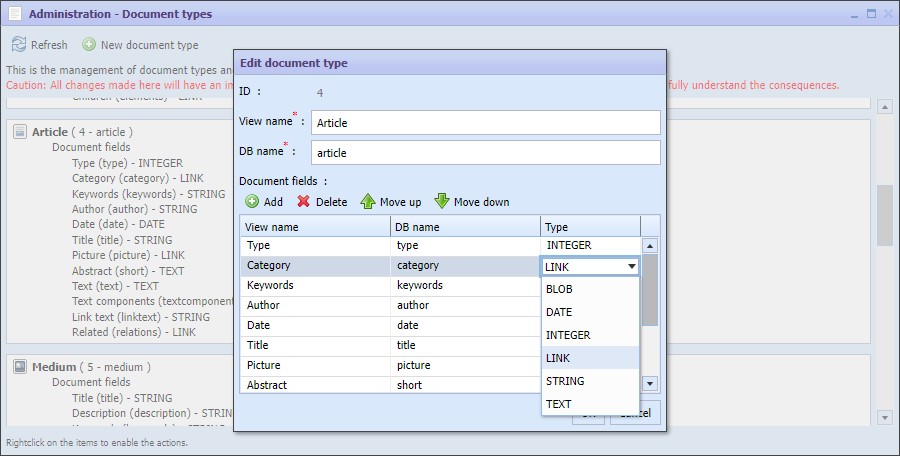This screenshot has width=900, height=456.
Task: Click the Move up arrow icon
Action: 368,202
